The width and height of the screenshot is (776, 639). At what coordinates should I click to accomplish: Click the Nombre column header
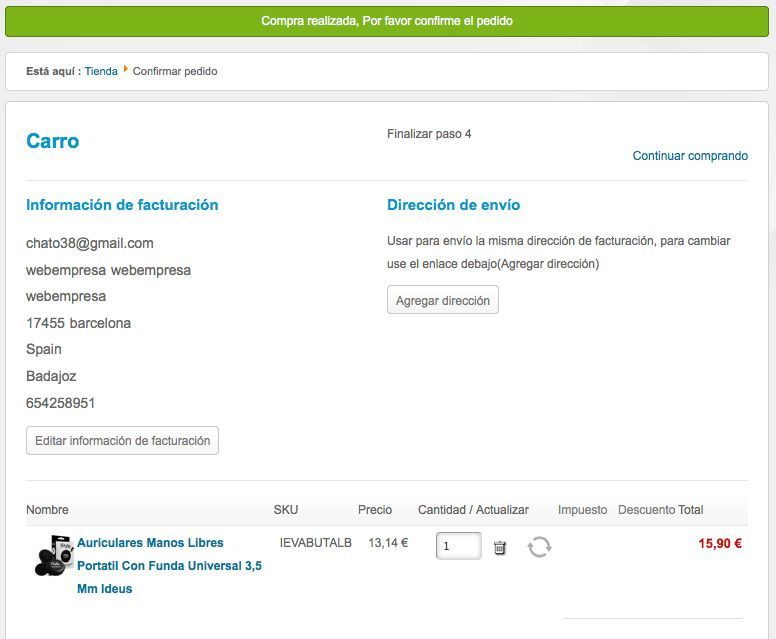[x=48, y=510]
